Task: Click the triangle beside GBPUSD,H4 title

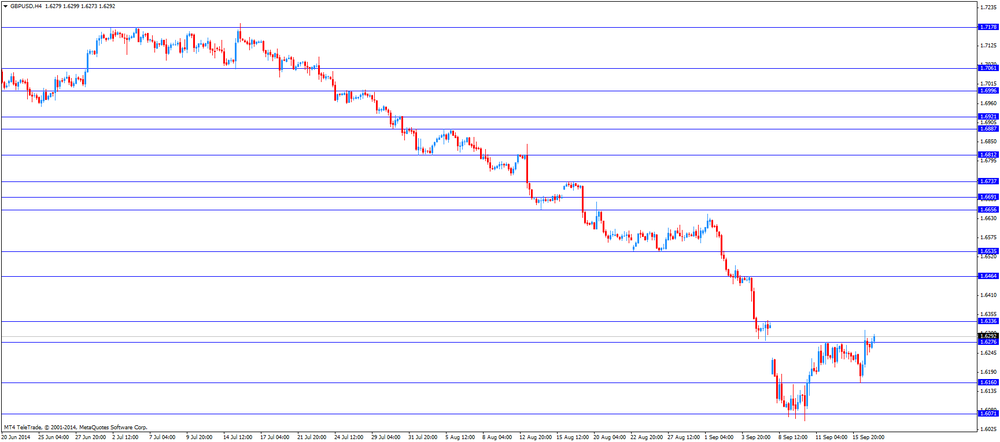Action: click(5, 6)
